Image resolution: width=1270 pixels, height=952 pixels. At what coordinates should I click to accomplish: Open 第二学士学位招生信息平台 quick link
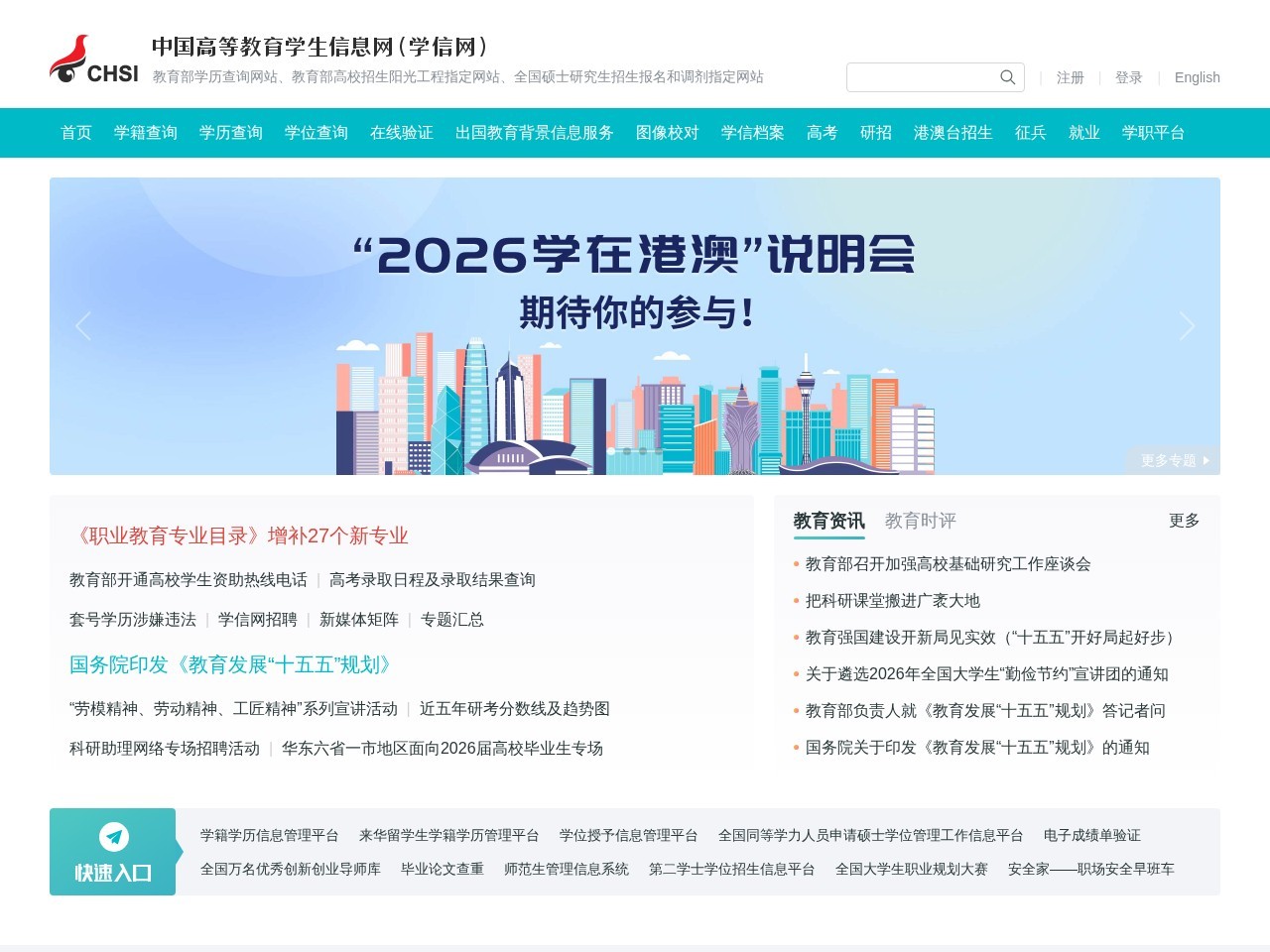click(x=732, y=870)
